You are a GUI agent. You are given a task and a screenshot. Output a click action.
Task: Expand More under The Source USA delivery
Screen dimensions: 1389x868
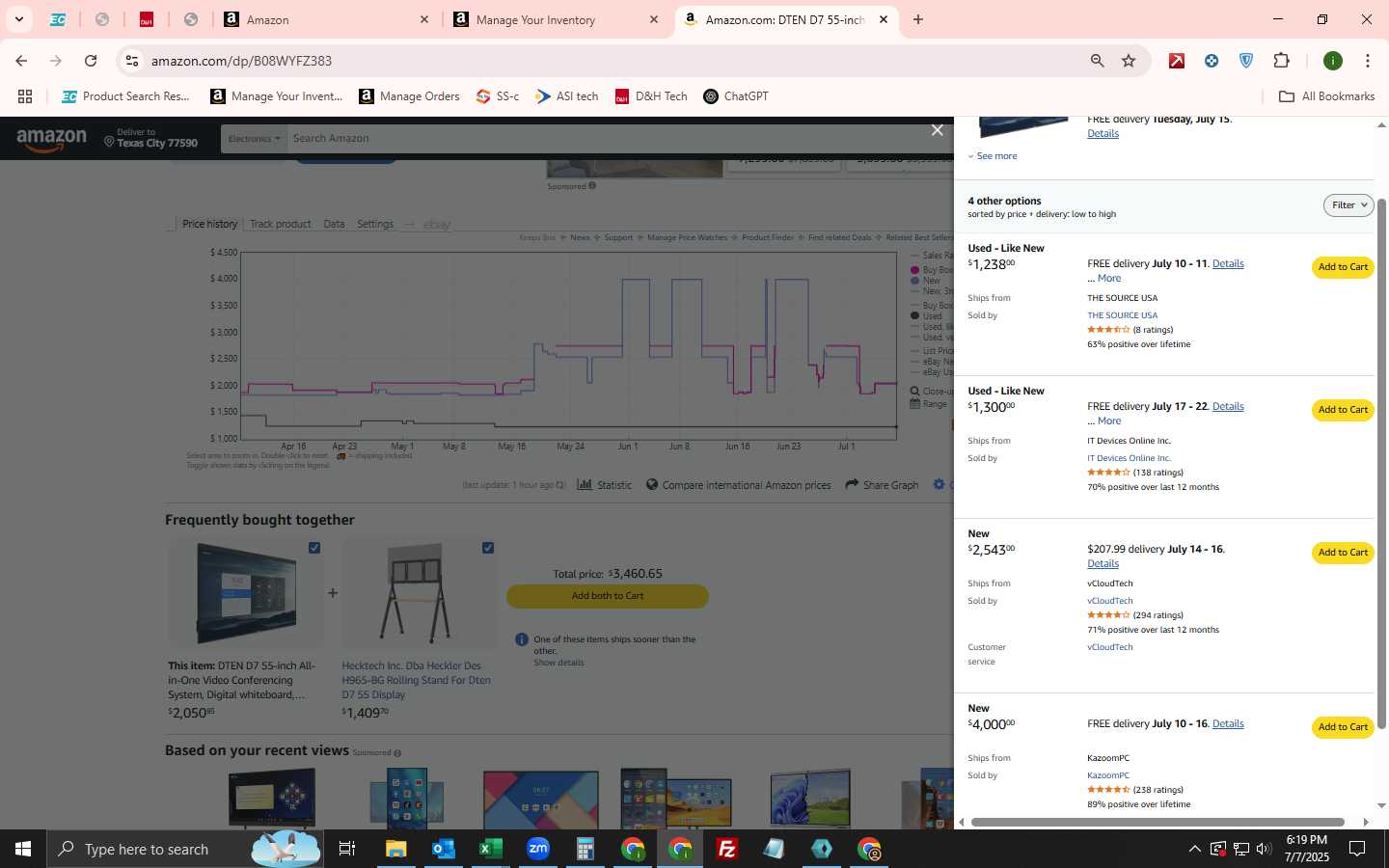pos(1109,278)
